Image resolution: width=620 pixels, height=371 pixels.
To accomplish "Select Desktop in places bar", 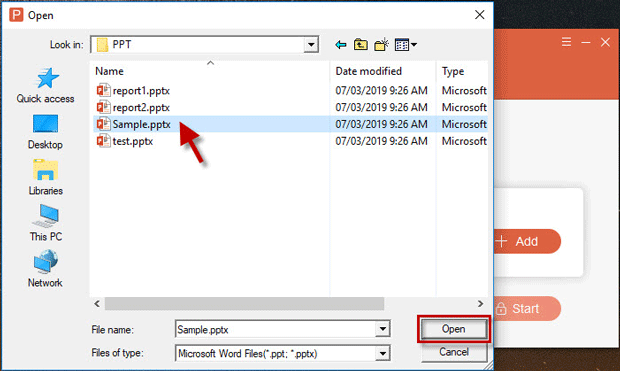I will [x=45, y=132].
